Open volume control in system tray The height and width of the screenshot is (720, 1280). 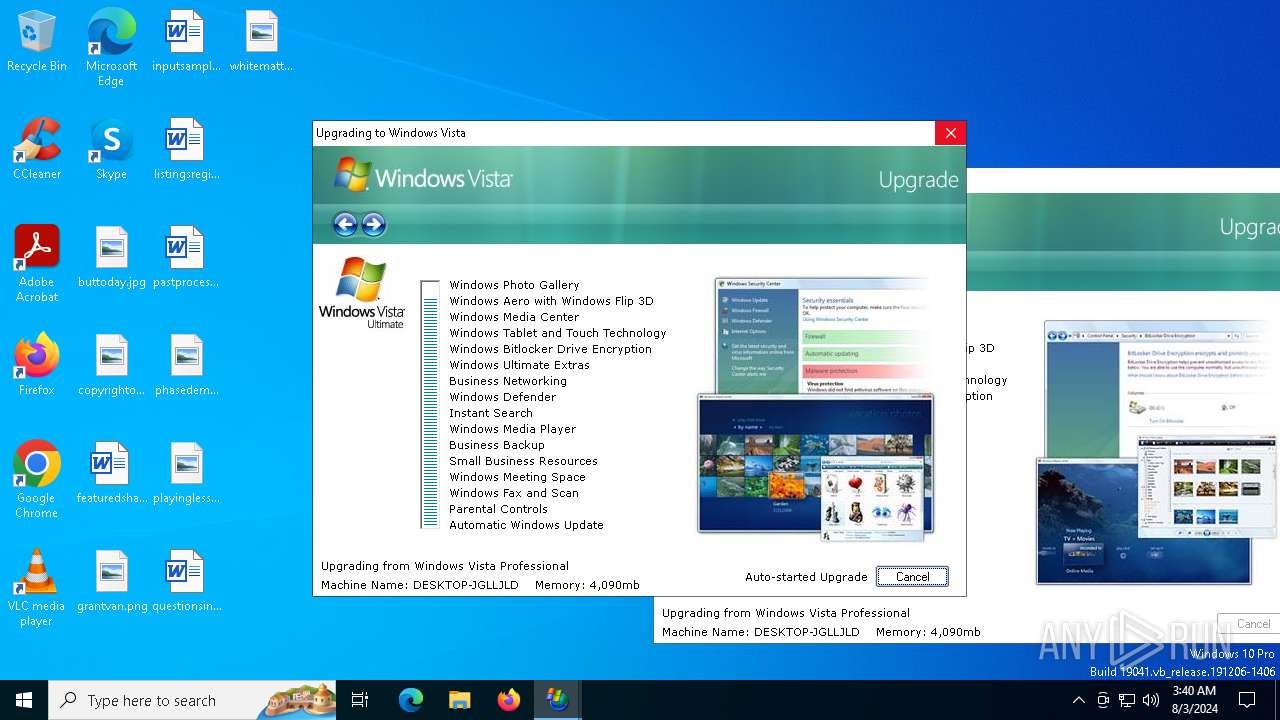[x=1151, y=700]
